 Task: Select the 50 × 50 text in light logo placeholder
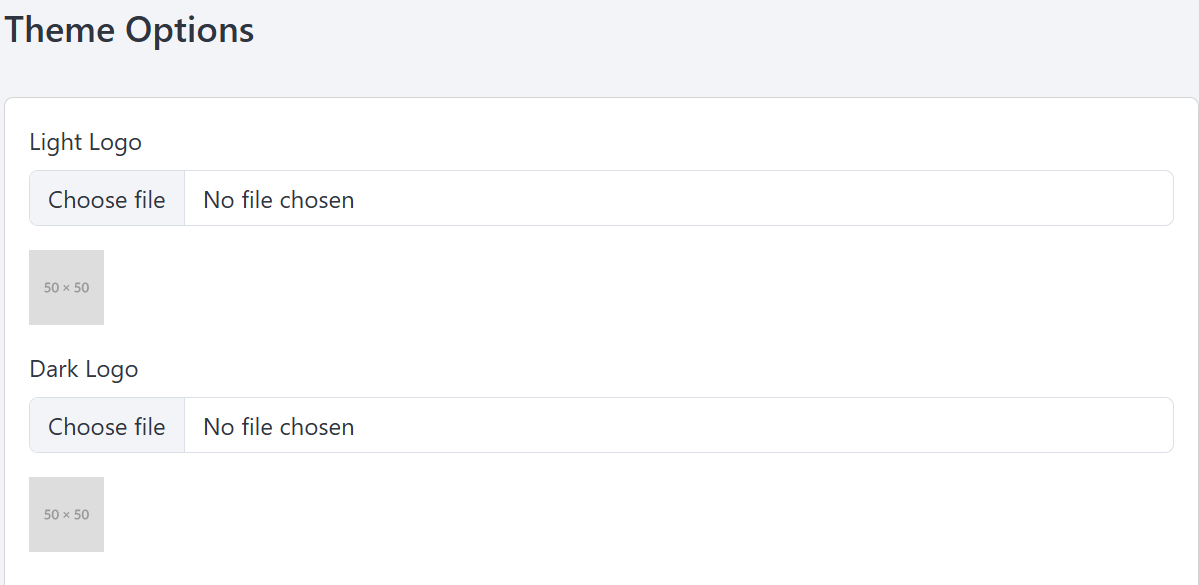click(x=67, y=288)
